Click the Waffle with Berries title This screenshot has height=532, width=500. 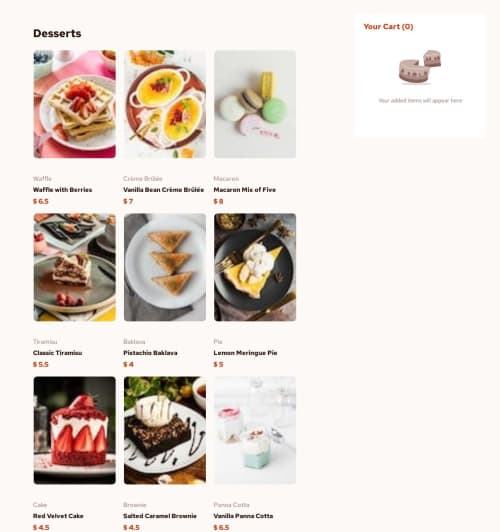coord(63,190)
